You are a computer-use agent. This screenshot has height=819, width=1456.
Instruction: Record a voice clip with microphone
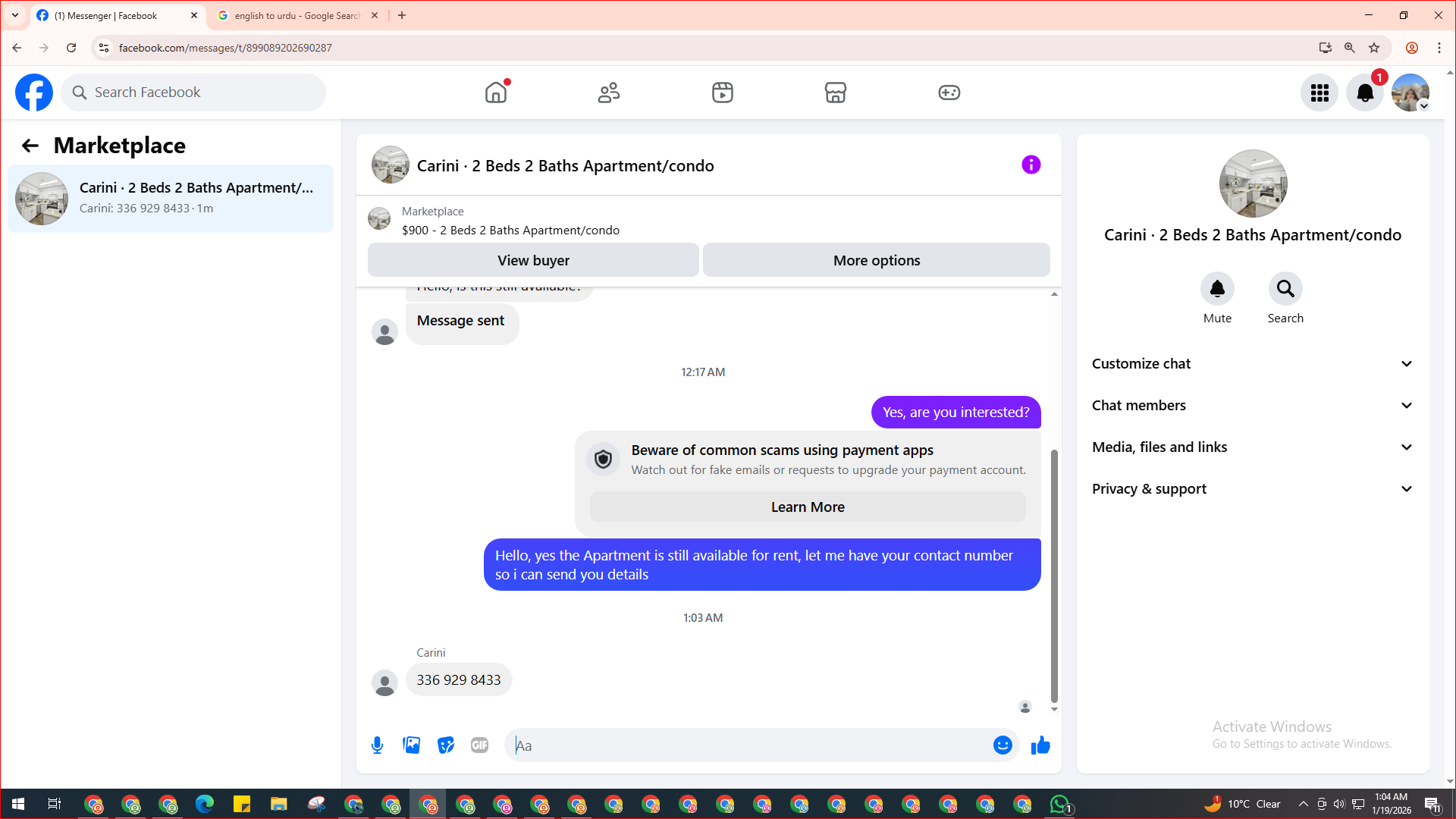[377, 745]
